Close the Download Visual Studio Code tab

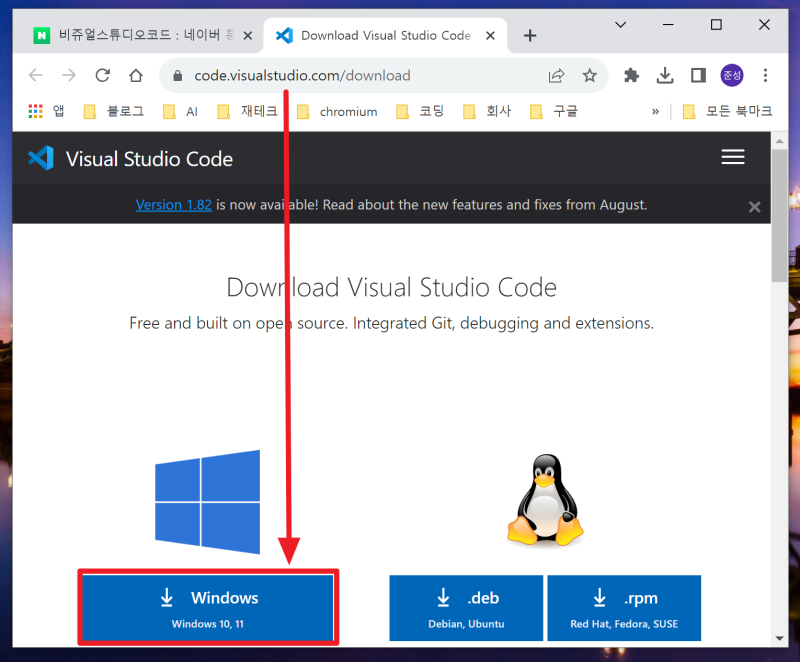pos(490,36)
